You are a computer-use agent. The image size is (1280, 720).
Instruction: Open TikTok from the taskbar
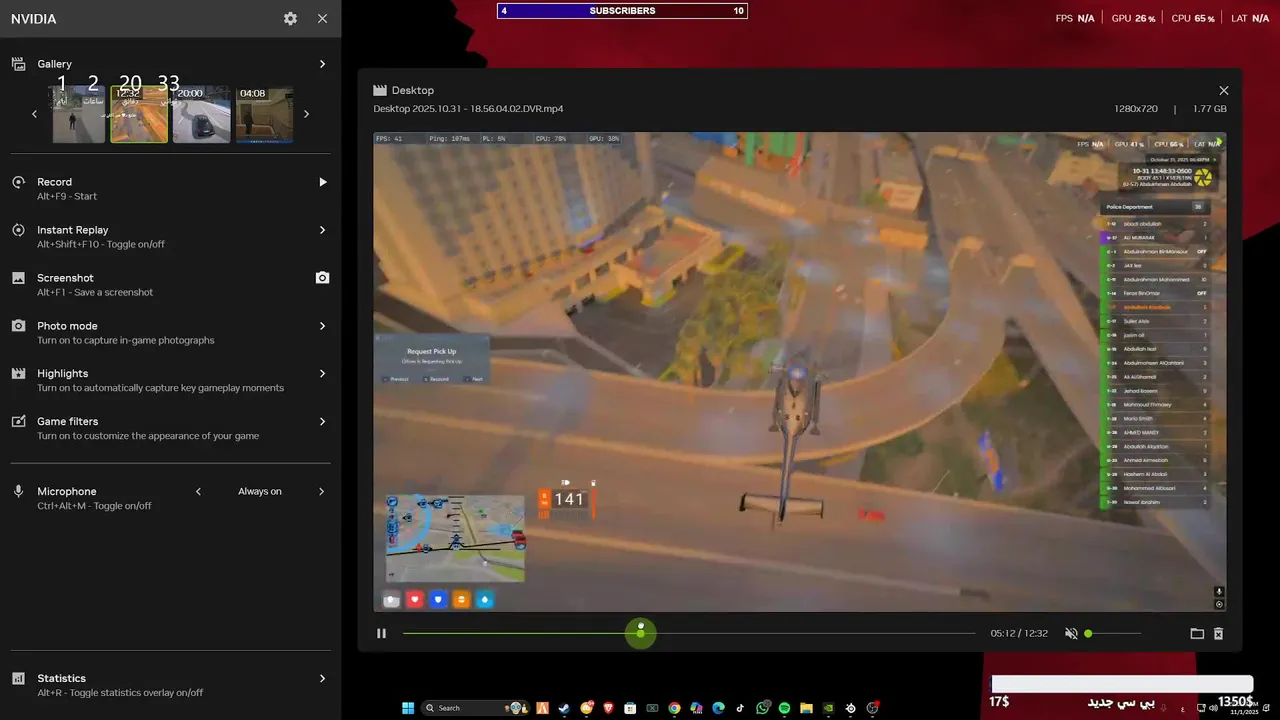(x=740, y=708)
